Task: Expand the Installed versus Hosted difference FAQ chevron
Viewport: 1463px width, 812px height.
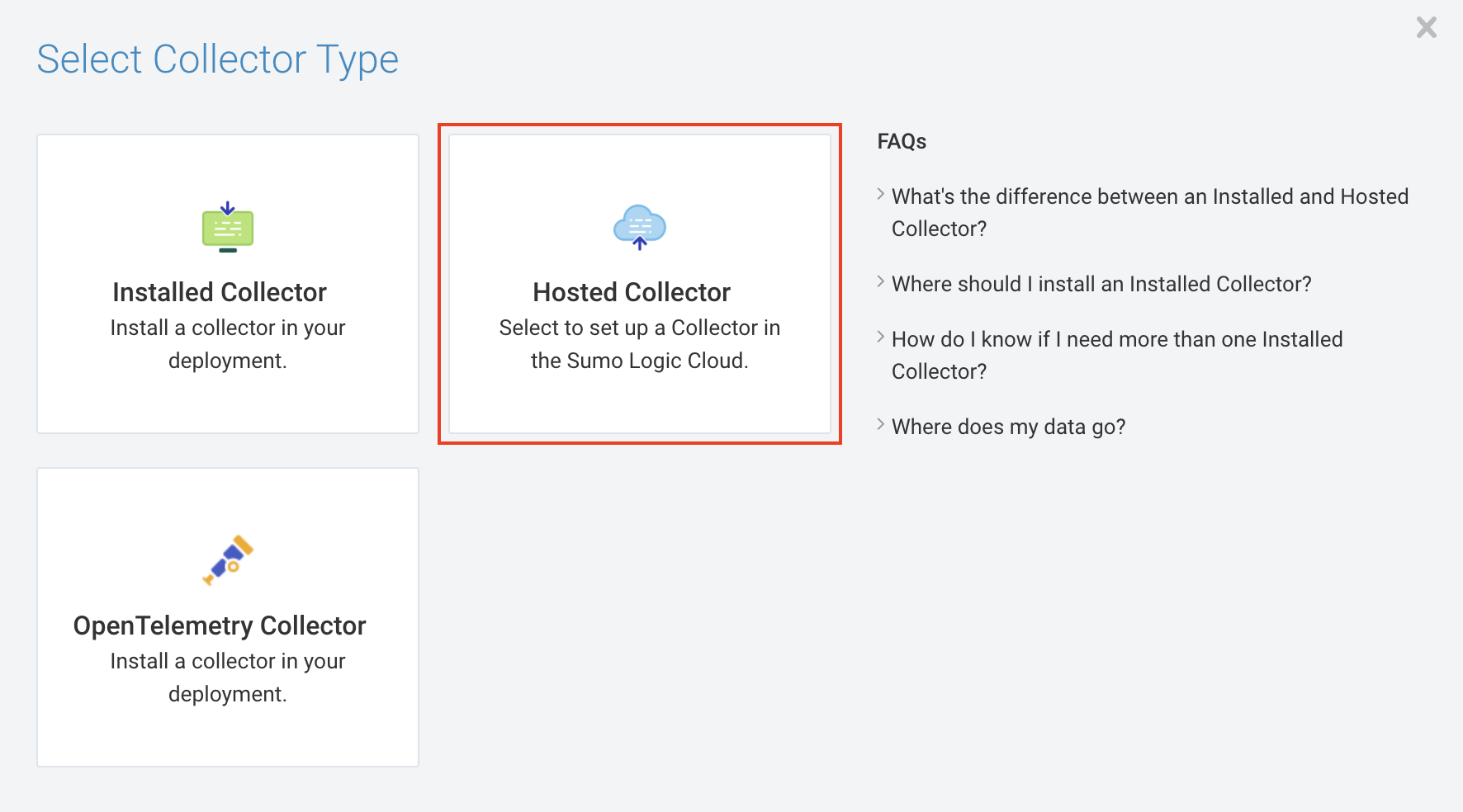Action: (881, 195)
